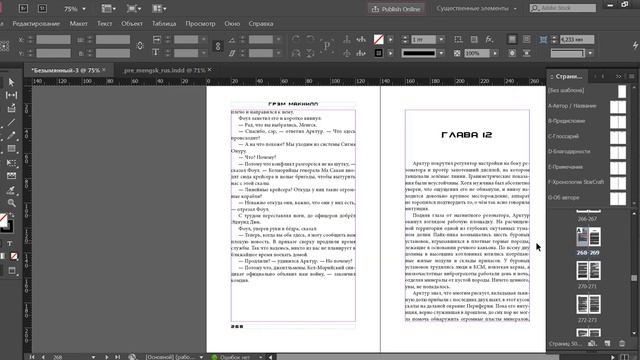Open the effects fx button
The height and width of the screenshot is (360, 640).
[x=489, y=39]
